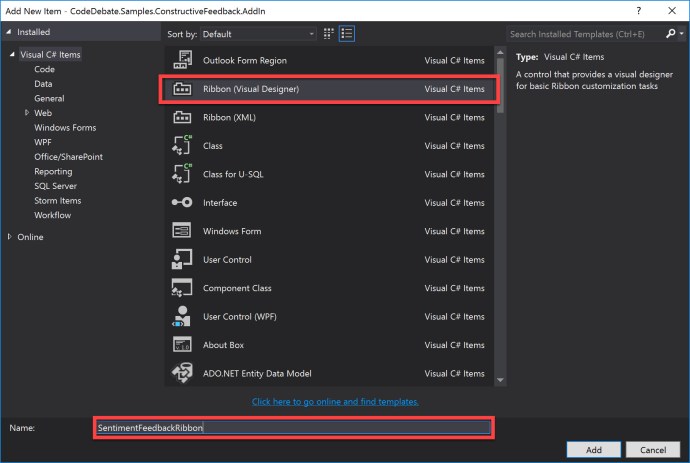Switch to the list details view
690x463 pixels.
[346, 34]
